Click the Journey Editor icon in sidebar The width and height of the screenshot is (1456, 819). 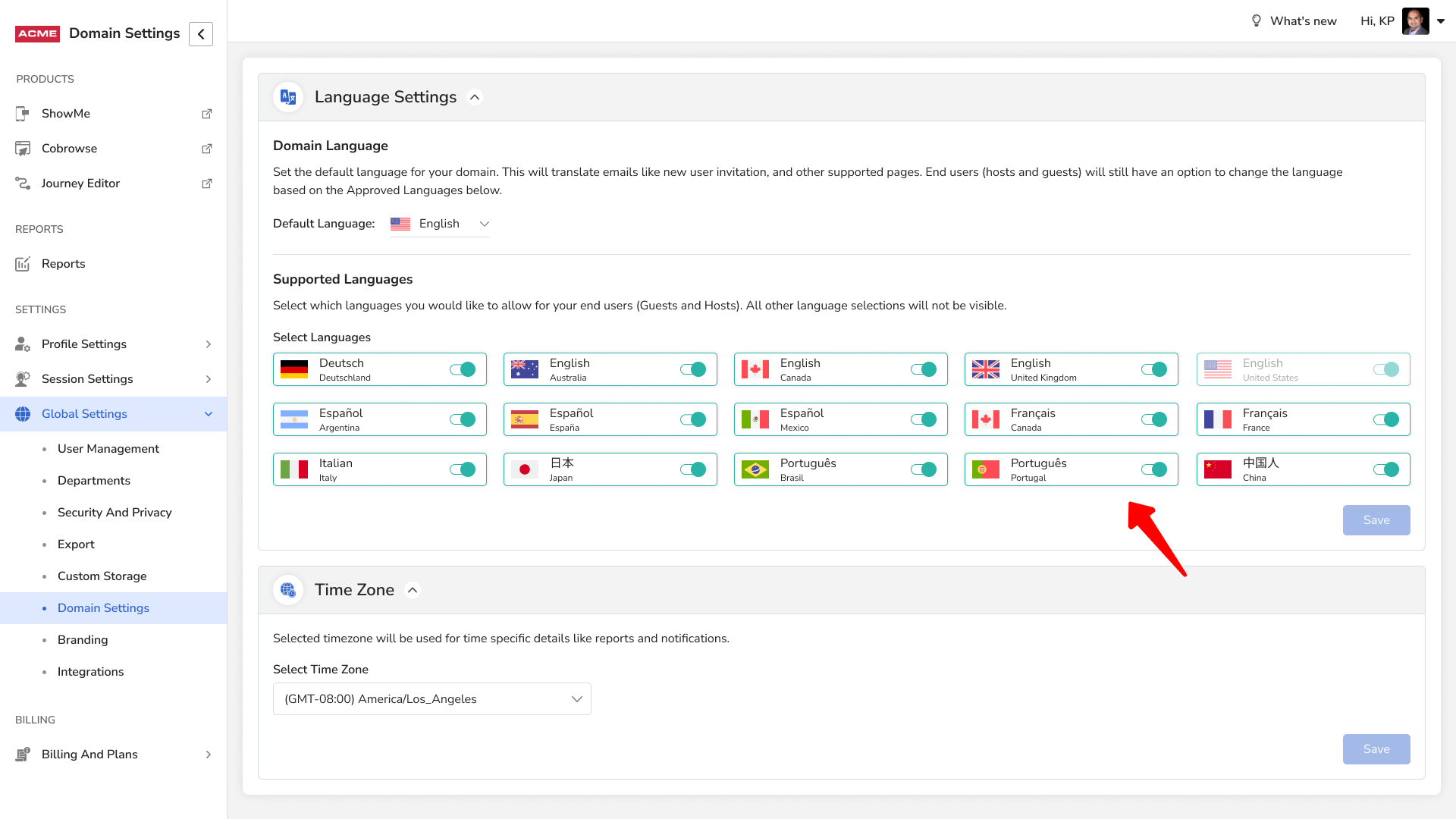tap(23, 184)
